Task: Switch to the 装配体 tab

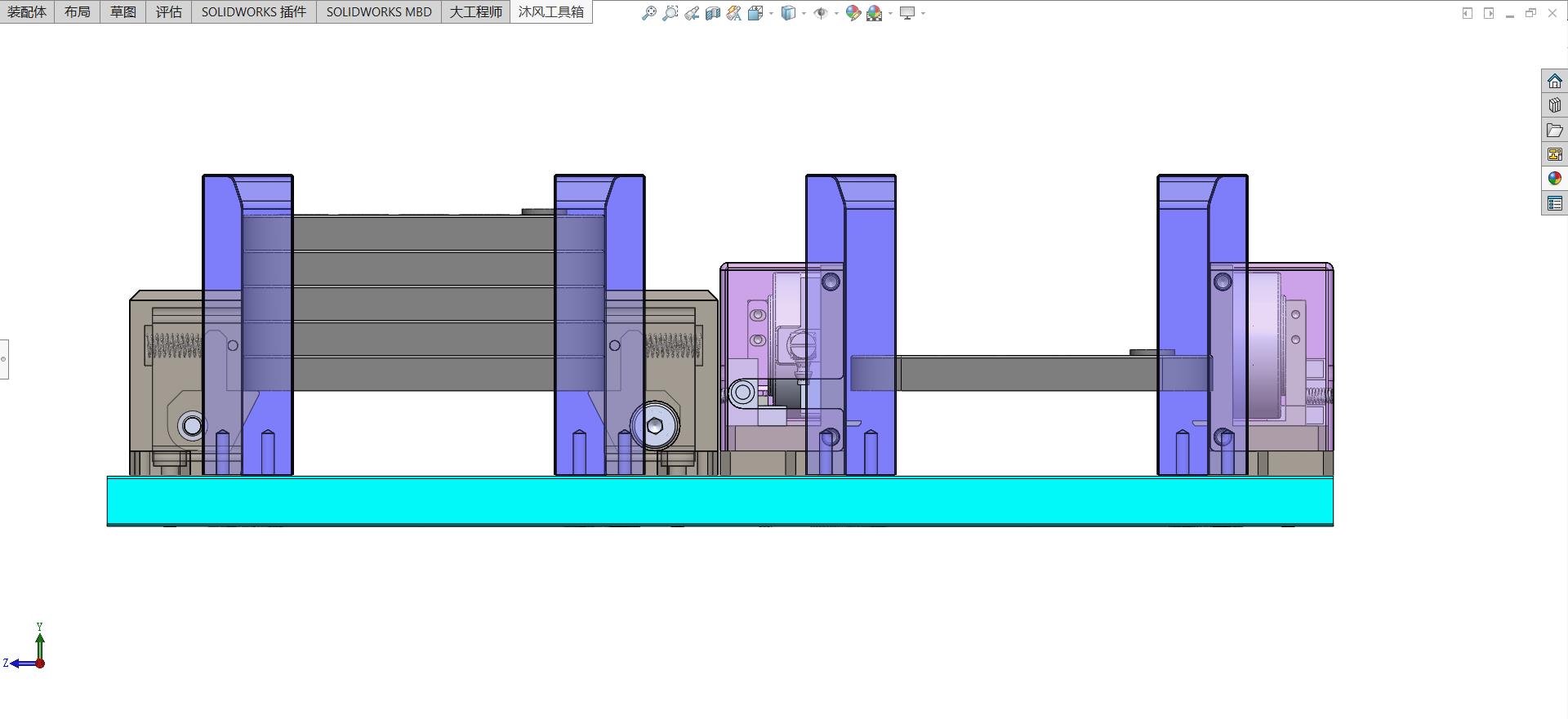Action: click(x=27, y=11)
